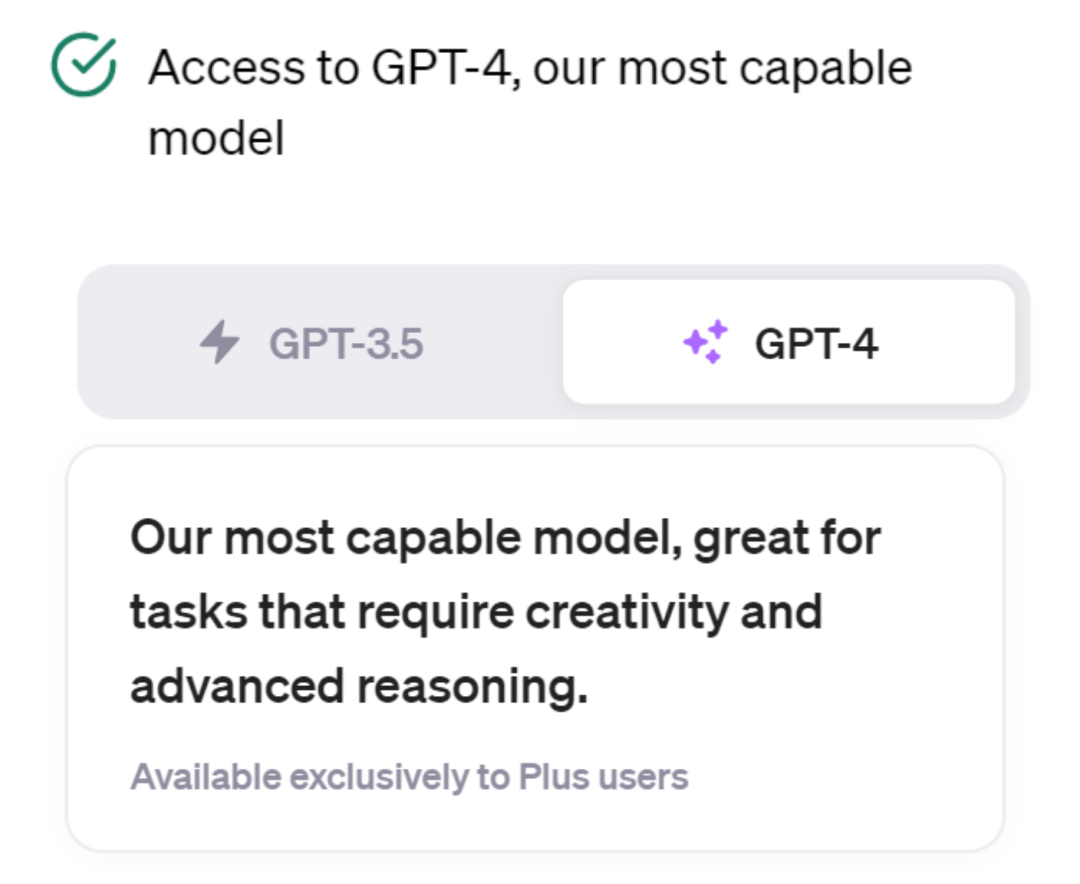The height and width of the screenshot is (884, 1080).
Task: Click the green circled checkmark icon
Action: (x=83, y=66)
